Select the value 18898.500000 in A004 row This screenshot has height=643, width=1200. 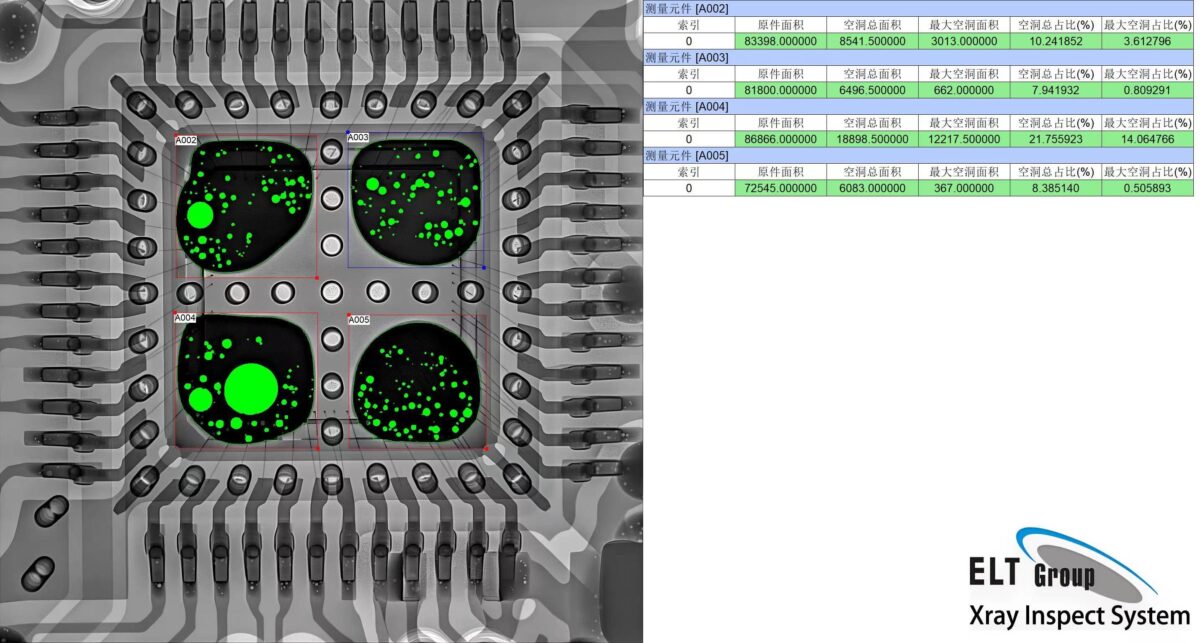pos(868,138)
